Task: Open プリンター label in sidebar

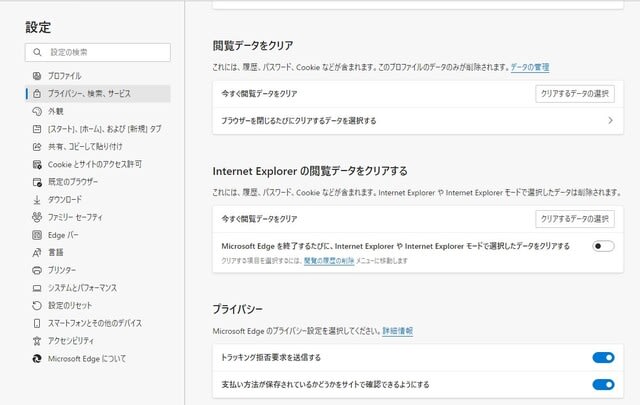Action: click(x=62, y=270)
